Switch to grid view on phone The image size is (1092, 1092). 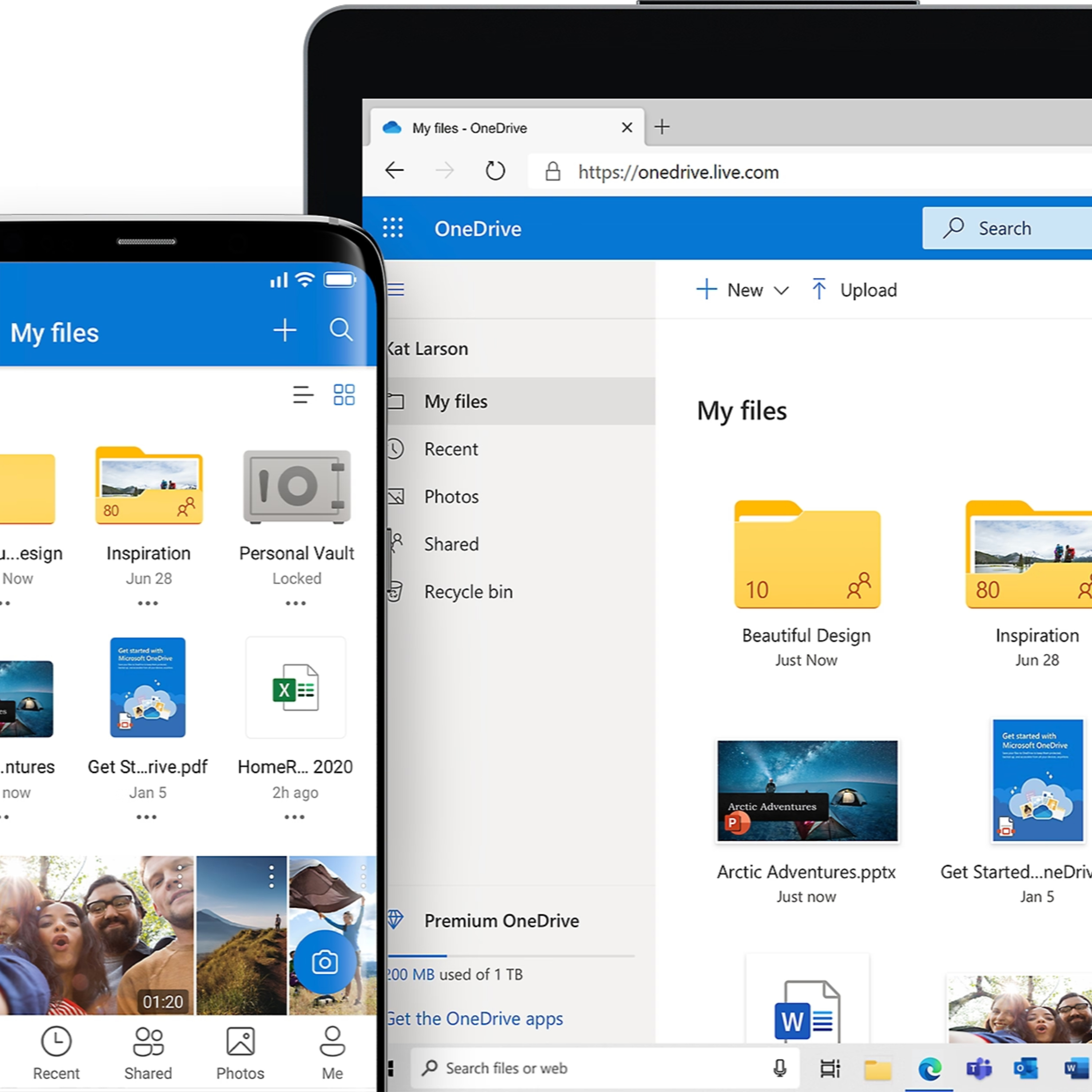click(344, 395)
